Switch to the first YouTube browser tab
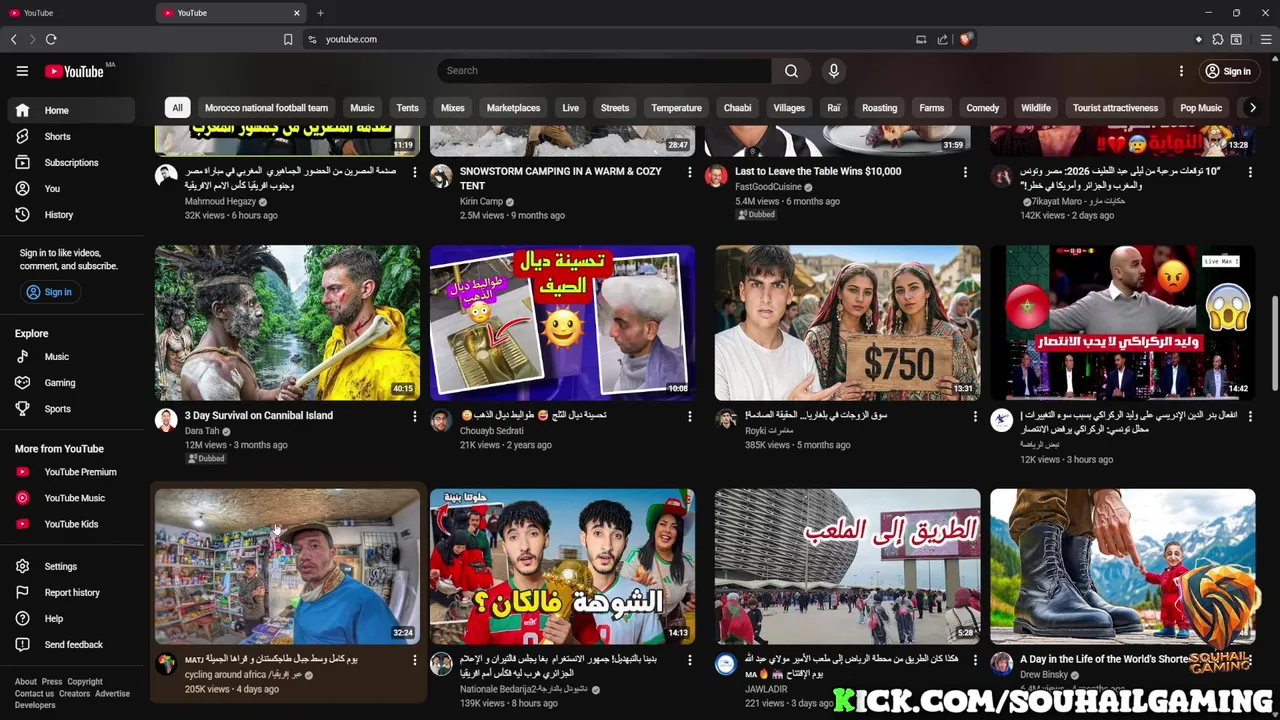1280x720 pixels. coord(76,13)
